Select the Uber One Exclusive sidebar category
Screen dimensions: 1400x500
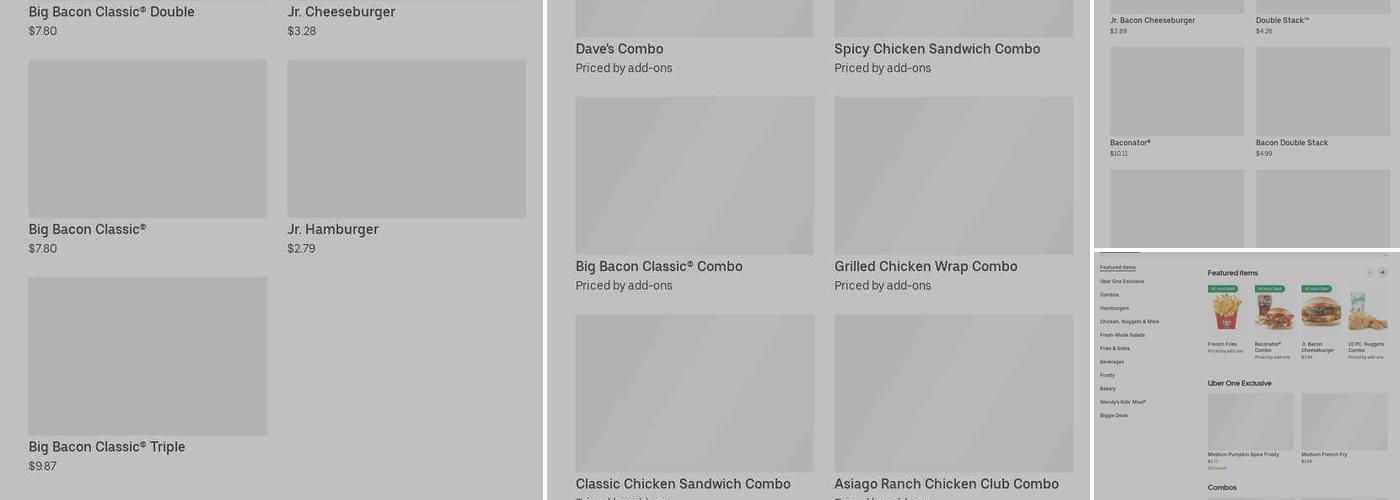pyautogui.click(x=1122, y=281)
